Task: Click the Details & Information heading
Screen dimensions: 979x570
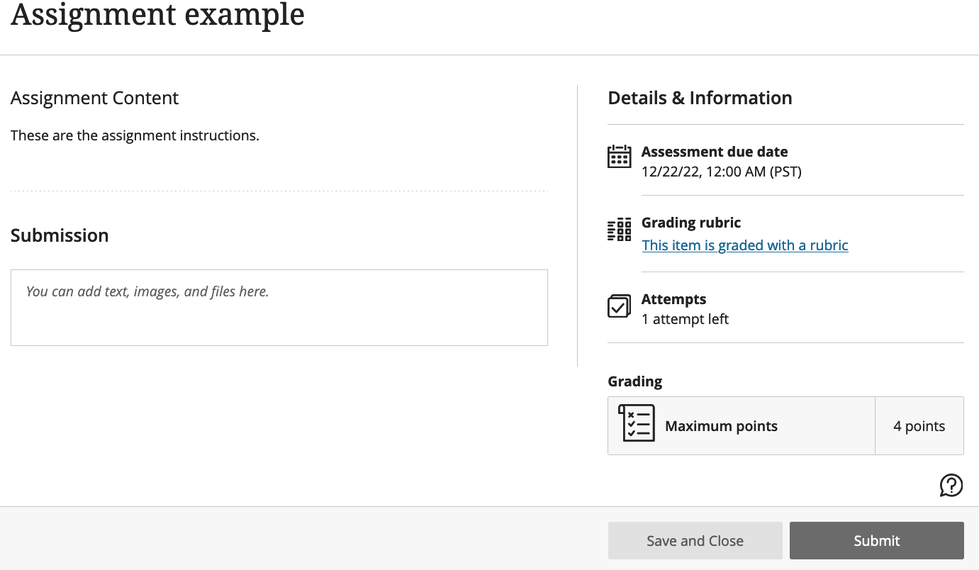Action: (x=700, y=98)
